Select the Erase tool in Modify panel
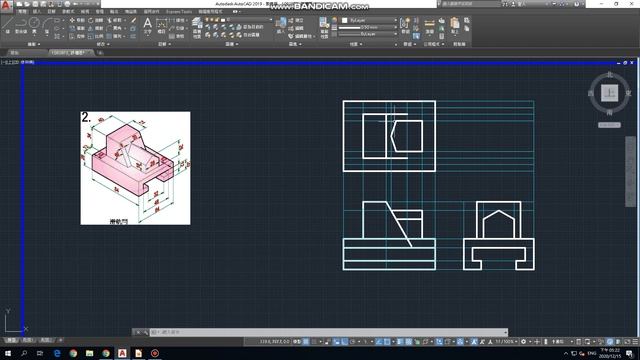The height and width of the screenshot is (360, 640). (x=133, y=20)
